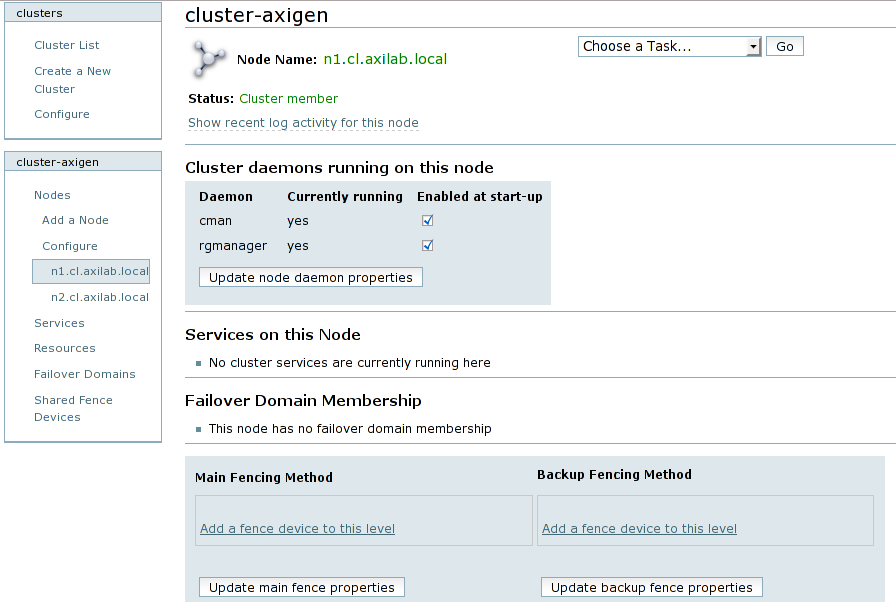Open Services in the cluster-axigen panel
This screenshot has height=602, width=896.
pos(59,323)
